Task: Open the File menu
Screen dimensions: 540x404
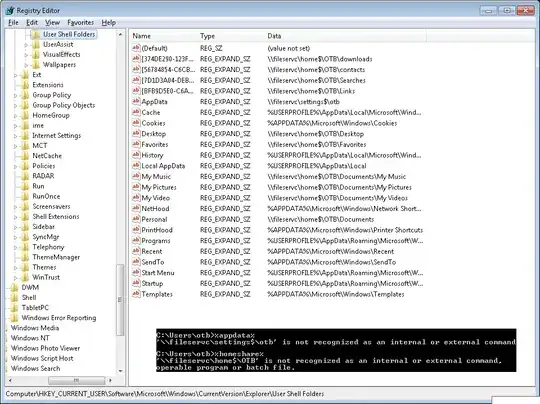Action: [x=13, y=23]
